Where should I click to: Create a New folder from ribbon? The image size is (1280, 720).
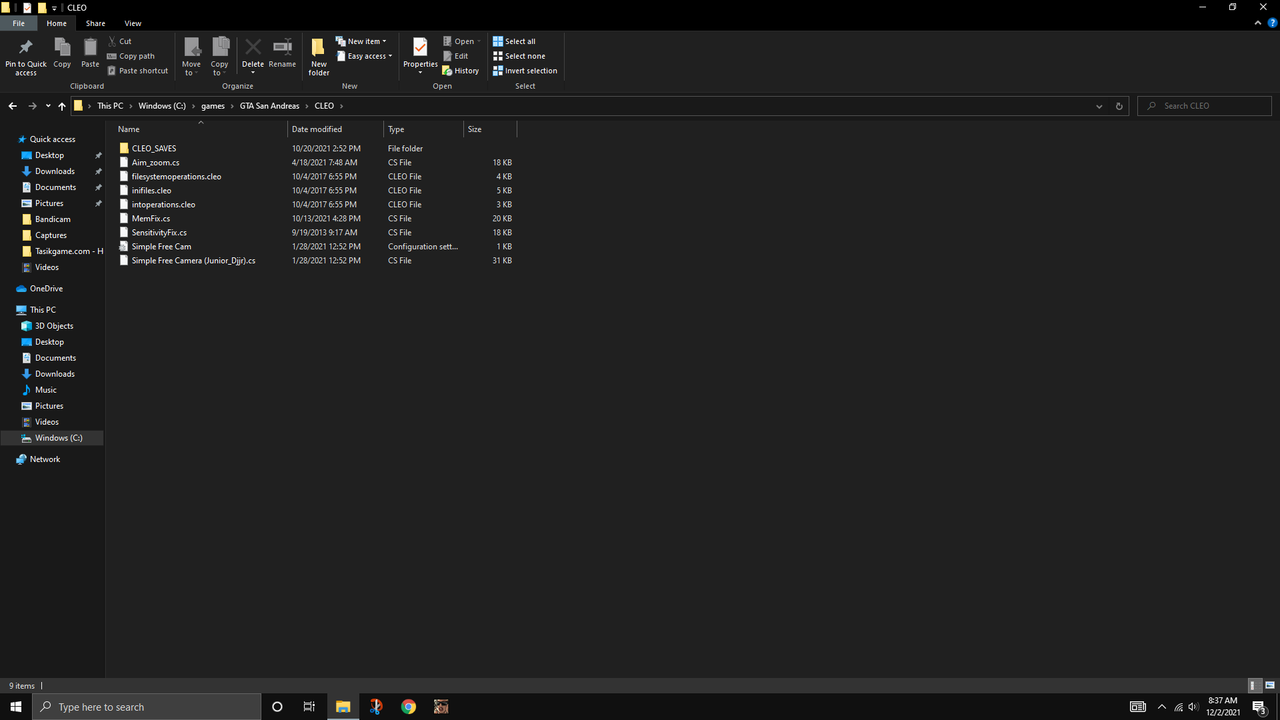tap(319, 57)
